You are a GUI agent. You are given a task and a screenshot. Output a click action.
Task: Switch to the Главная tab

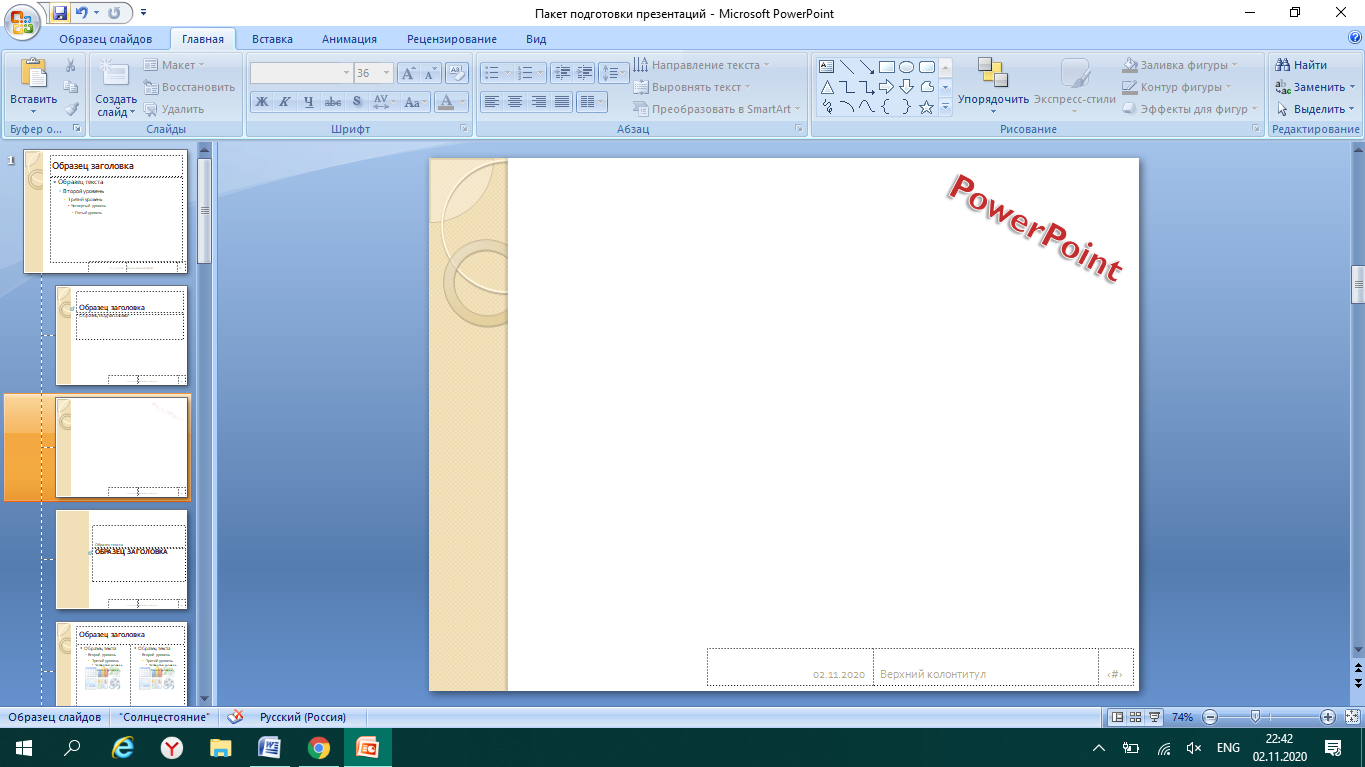coord(203,39)
